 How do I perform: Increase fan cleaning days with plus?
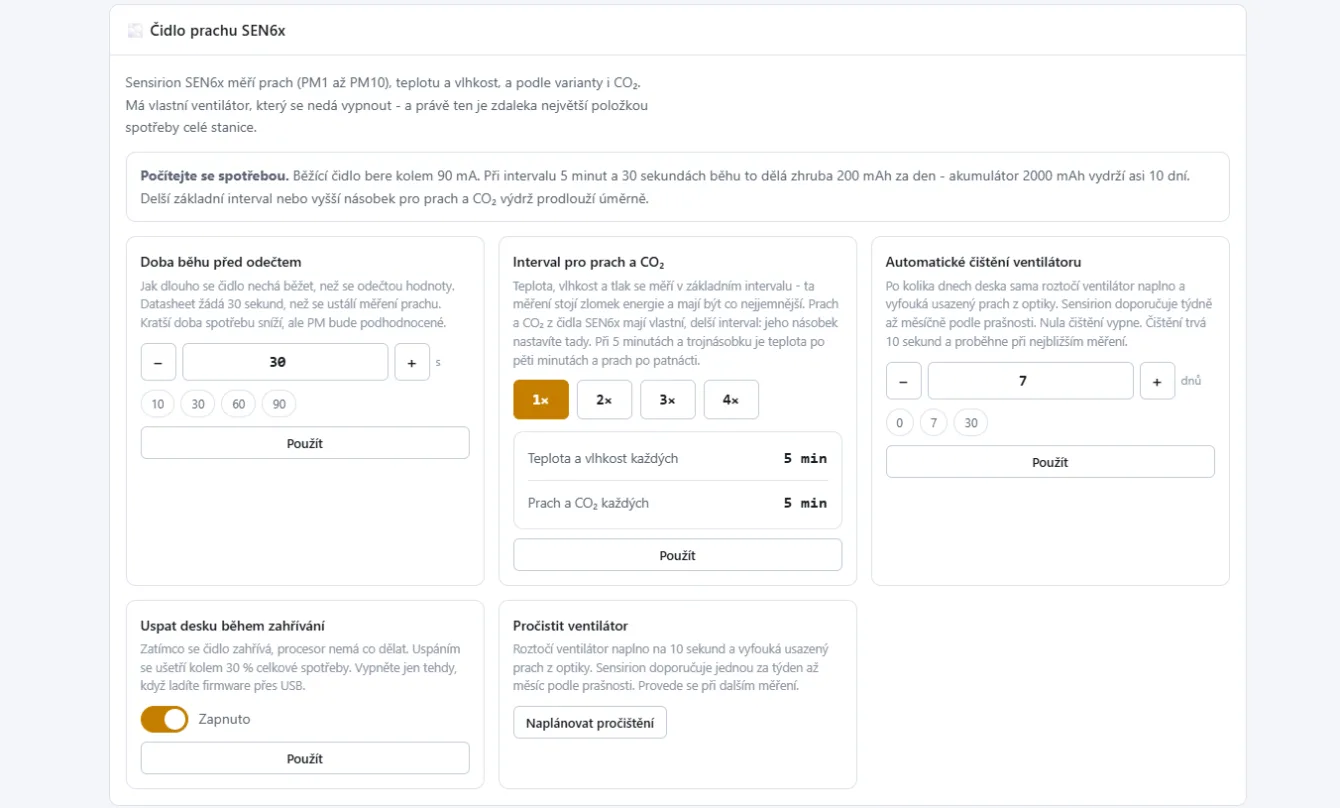[1158, 381]
